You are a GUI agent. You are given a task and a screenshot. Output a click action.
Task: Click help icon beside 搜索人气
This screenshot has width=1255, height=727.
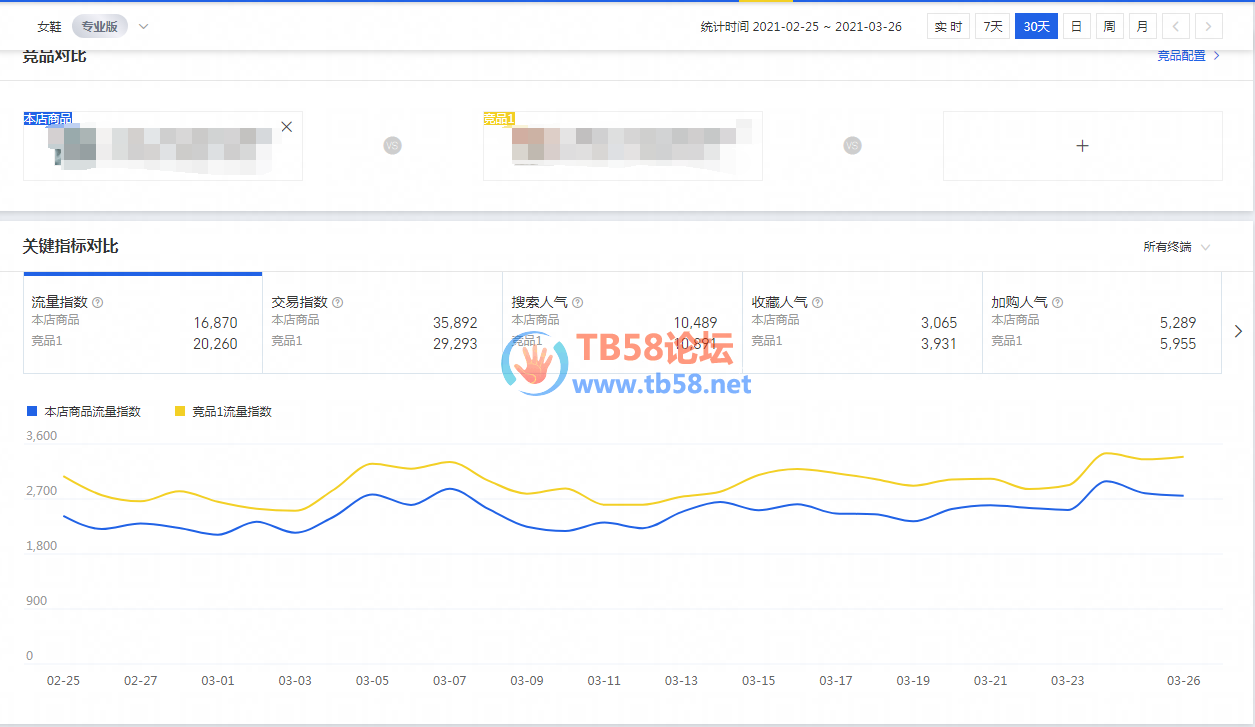(x=578, y=302)
